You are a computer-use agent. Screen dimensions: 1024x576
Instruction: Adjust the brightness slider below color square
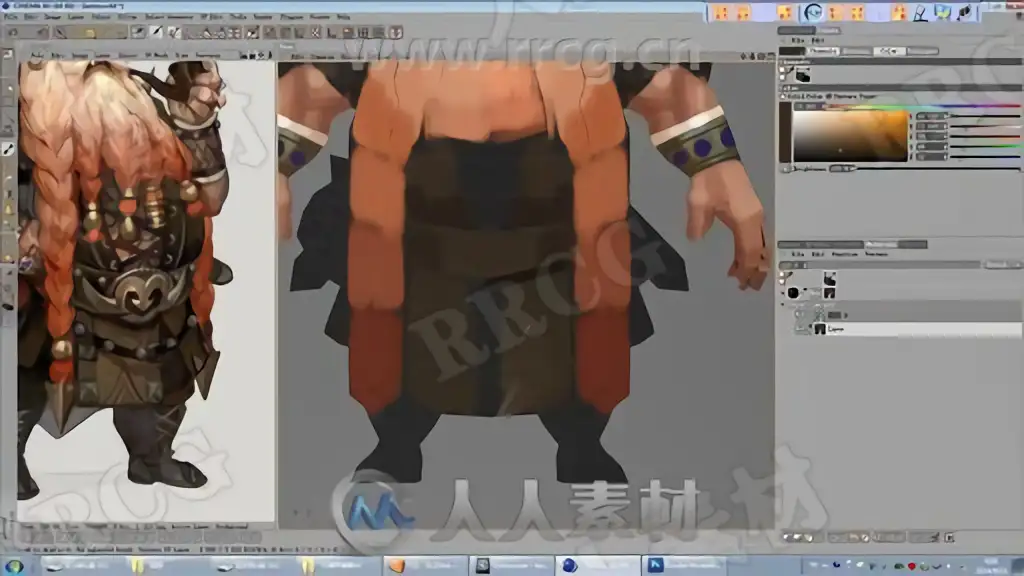tap(937, 168)
